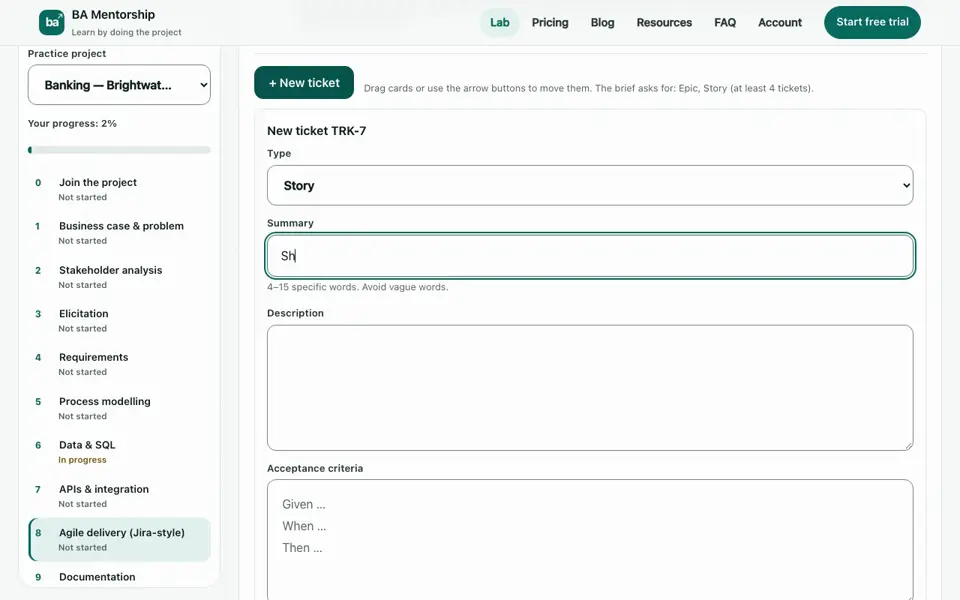Open step 2 Stakeholder analysis
960x600 pixels.
[x=119, y=277]
